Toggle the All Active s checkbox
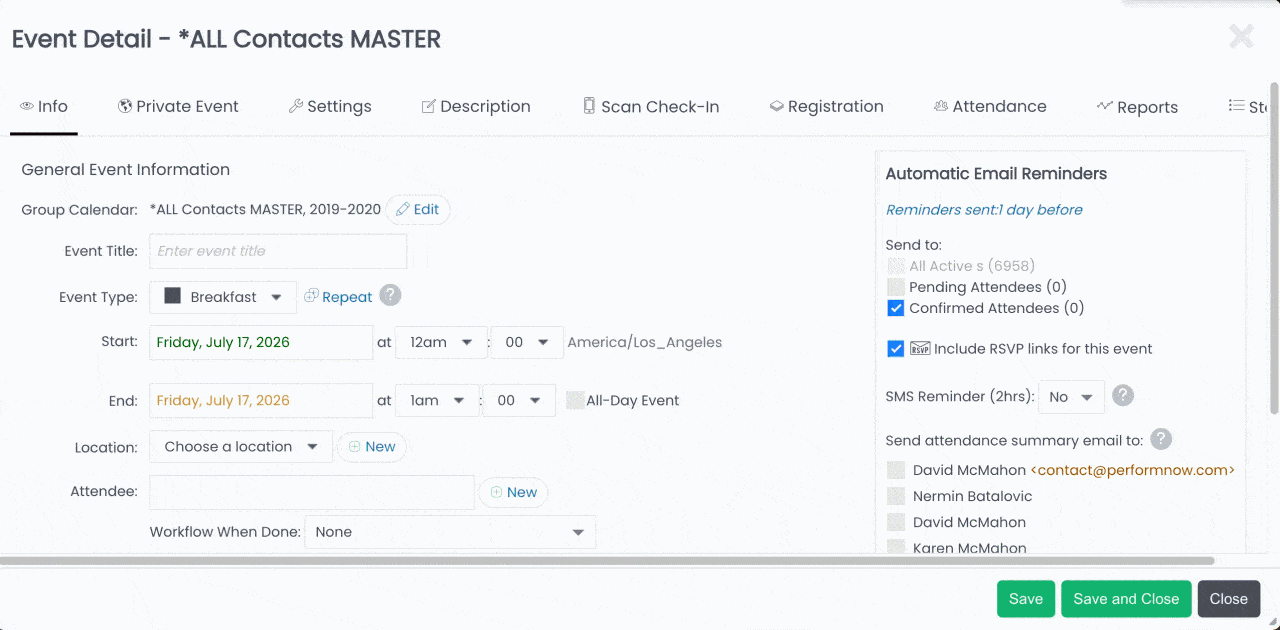This screenshot has height=630, width=1280. point(895,266)
